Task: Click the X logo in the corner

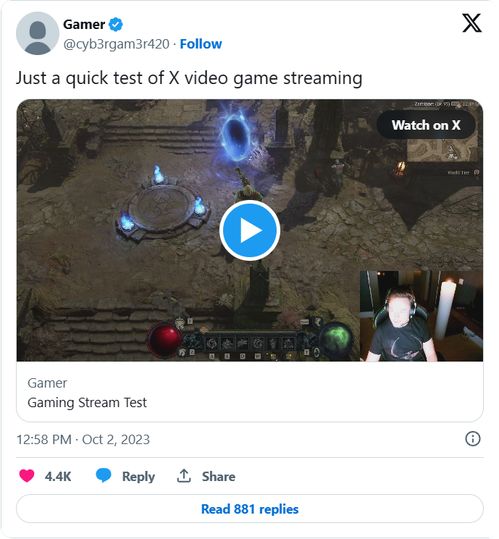Action: tap(472, 23)
